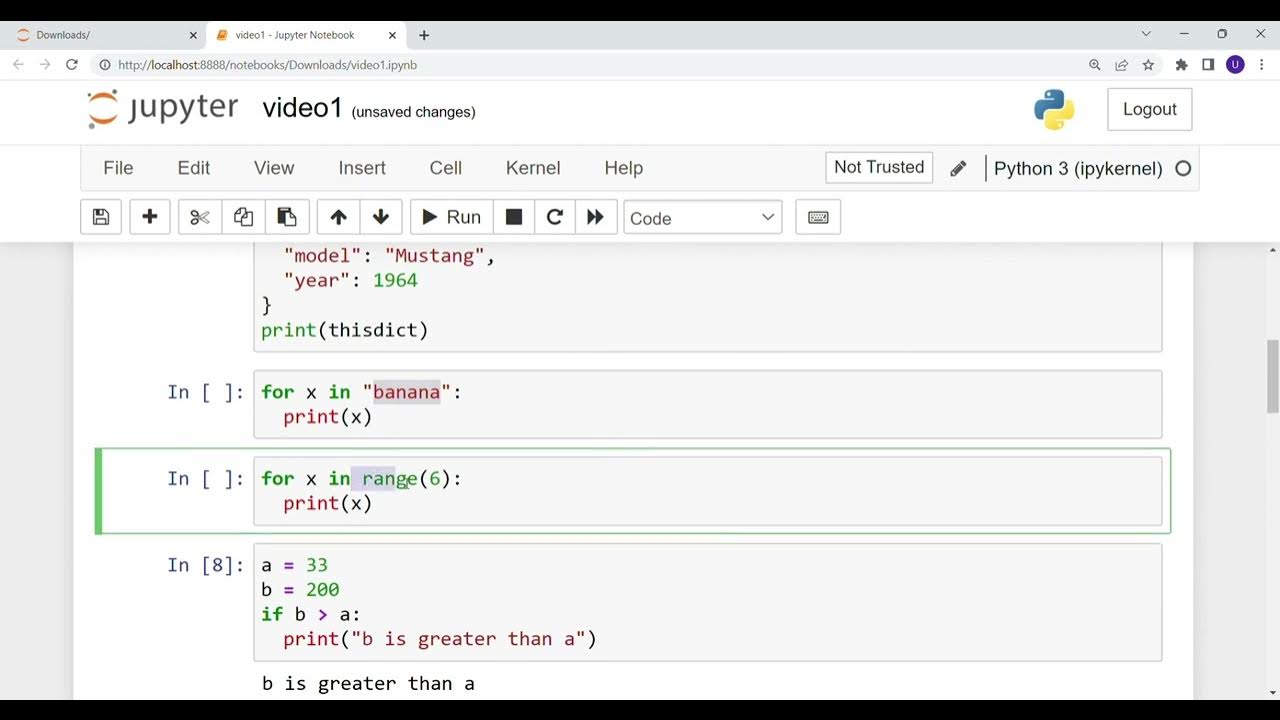Click the Logout button
This screenshot has height=720, width=1280.
pyautogui.click(x=1150, y=109)
